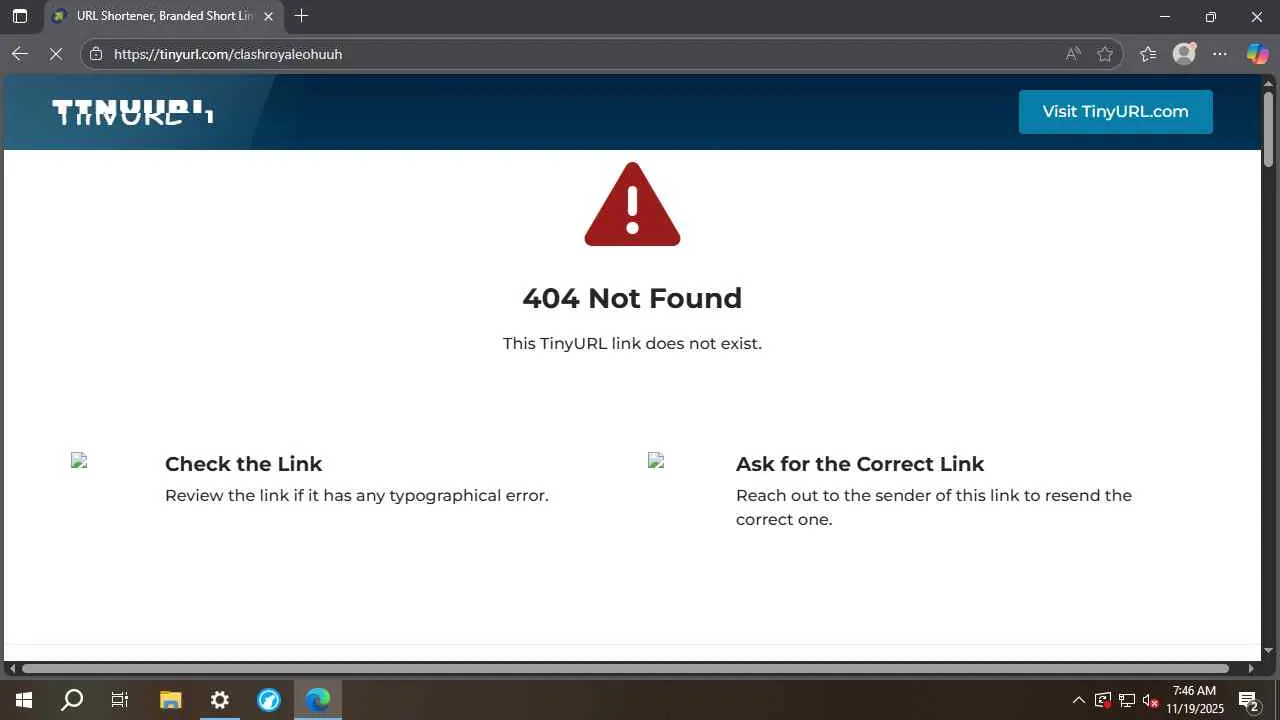The height and width of the screenshot is (720, 1280).
Task: Open the Settings gear app on taskbar
Action: pos(220,700)
